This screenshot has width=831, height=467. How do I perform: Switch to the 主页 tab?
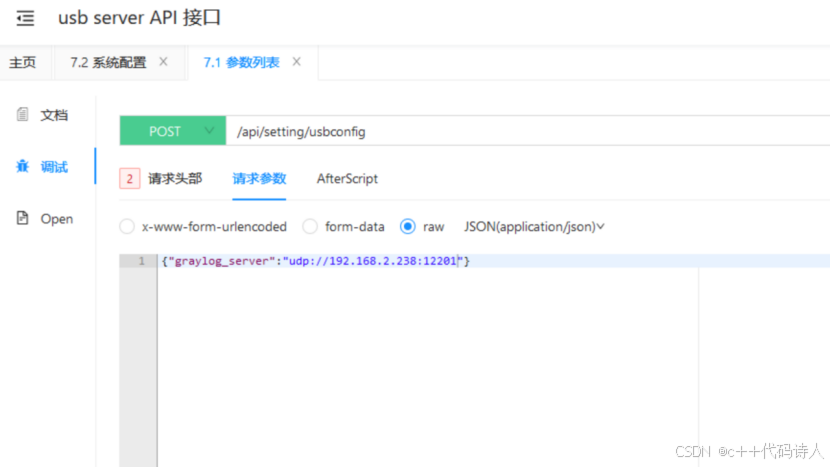pyautogui.click(x=23, y=62)
